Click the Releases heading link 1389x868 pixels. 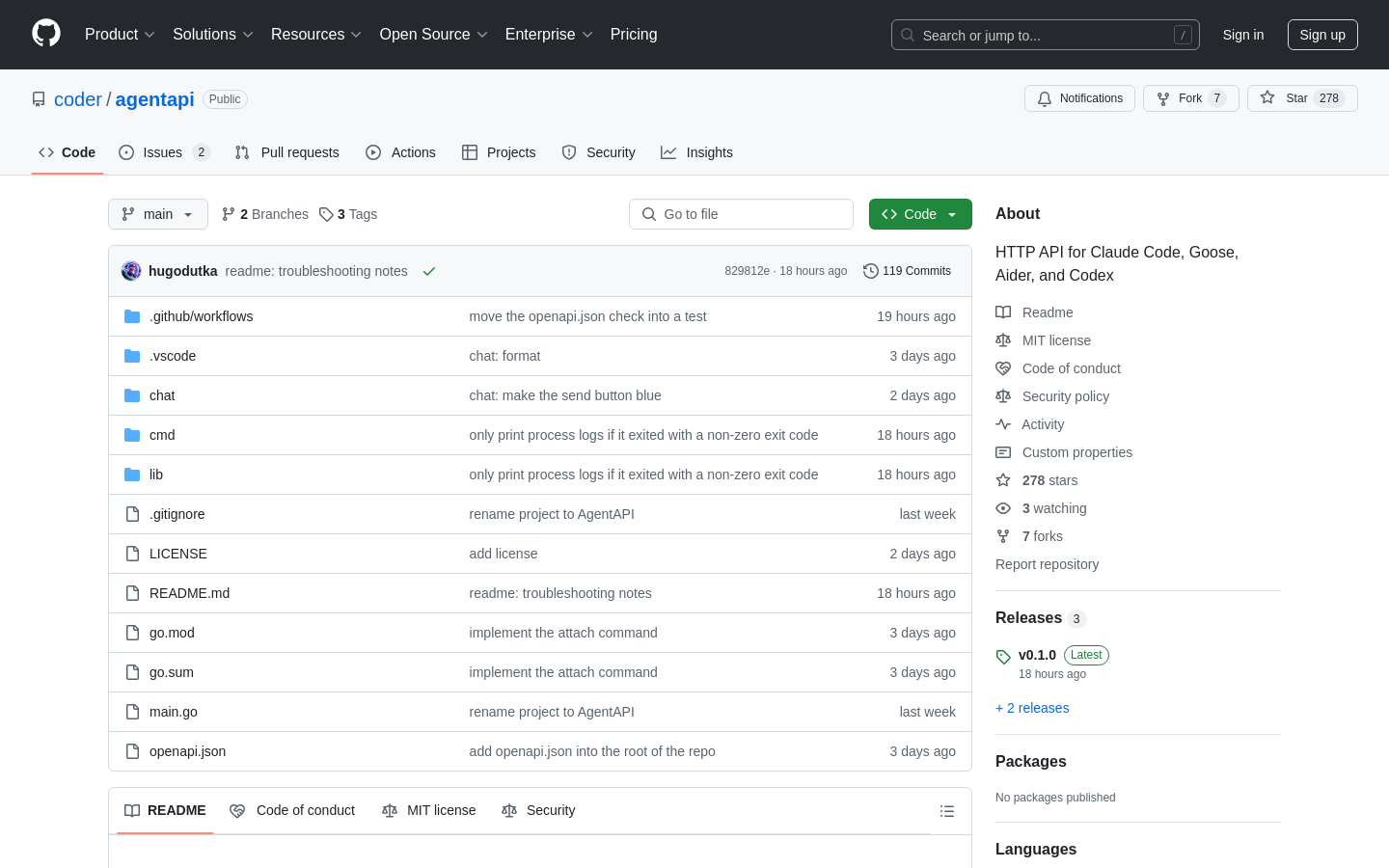pos(1028,618)
